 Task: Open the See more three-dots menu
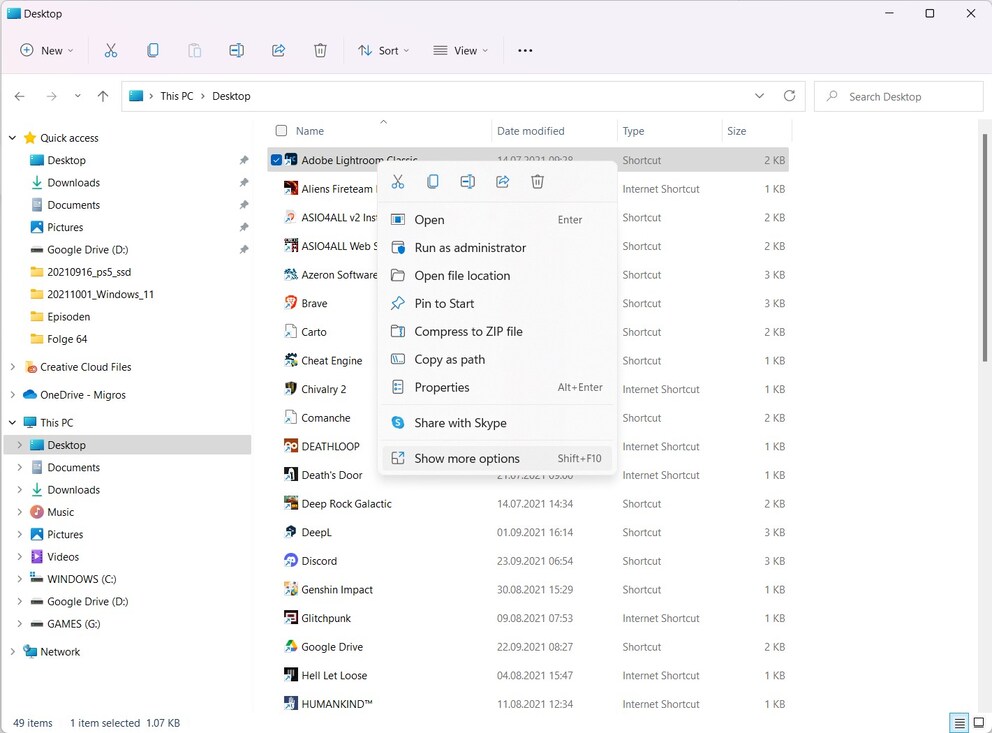[x=525, y=51]
